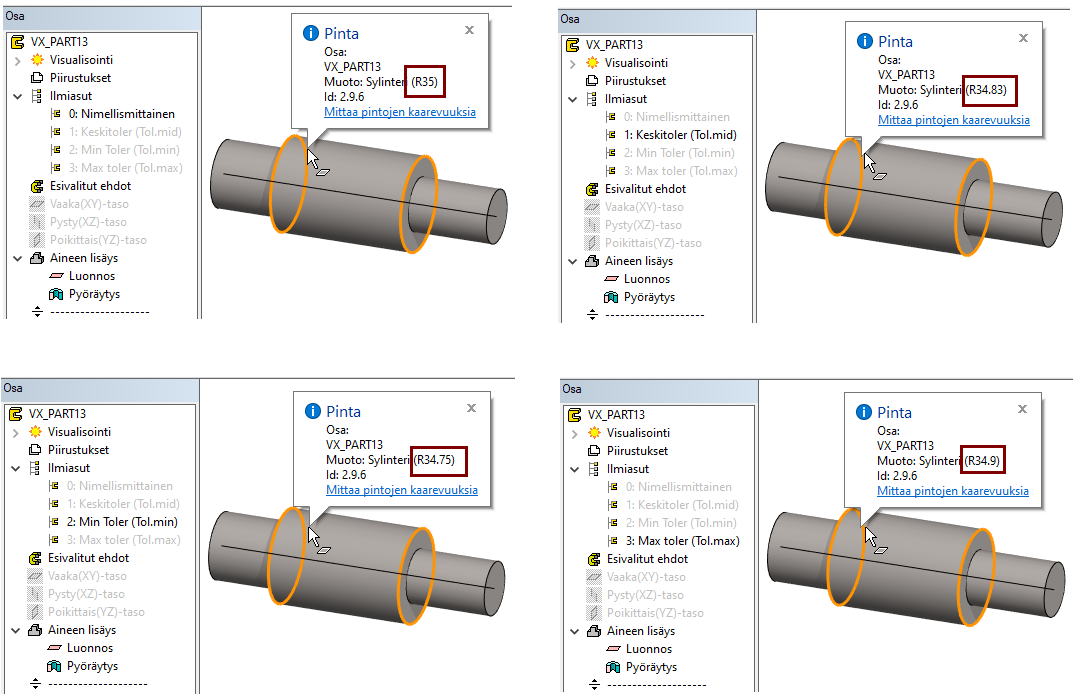This screenshot has width=1084, height=694.
Task: Click the Esivalitut ehdot icon in the R34.83 panel
Action: 592,189
